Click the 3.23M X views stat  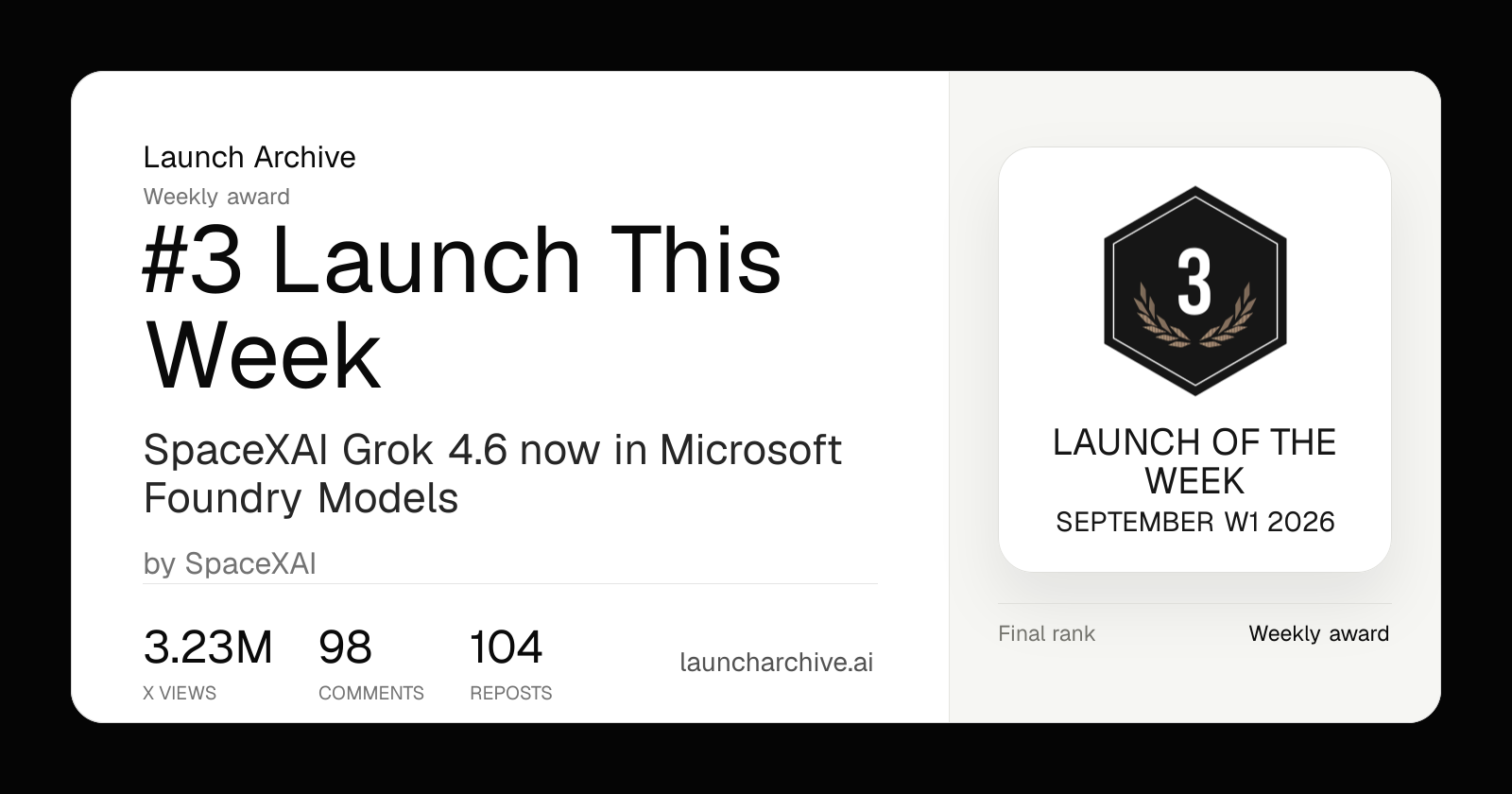pos(208,647)
